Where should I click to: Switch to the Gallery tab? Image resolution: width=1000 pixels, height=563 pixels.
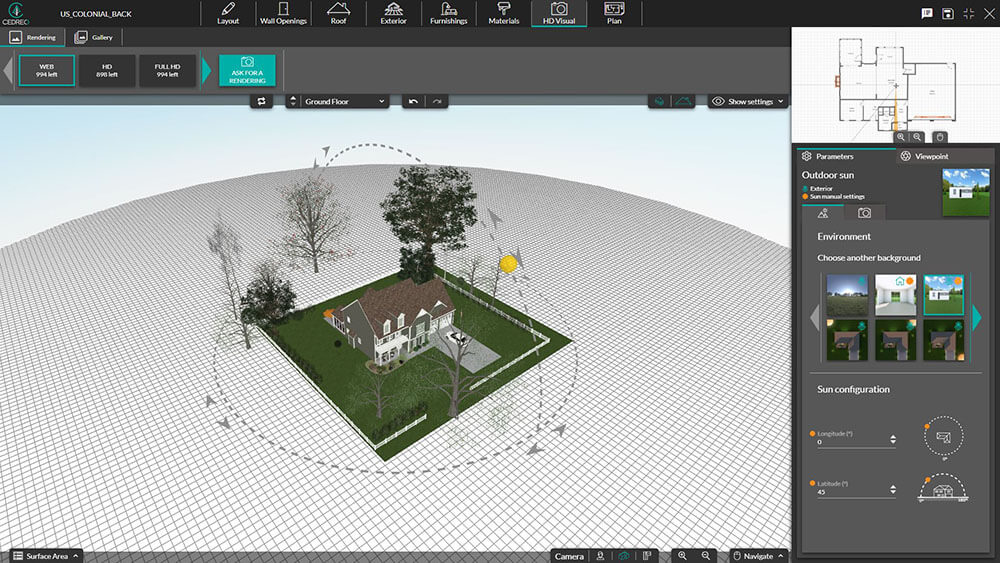click(95, 37)
